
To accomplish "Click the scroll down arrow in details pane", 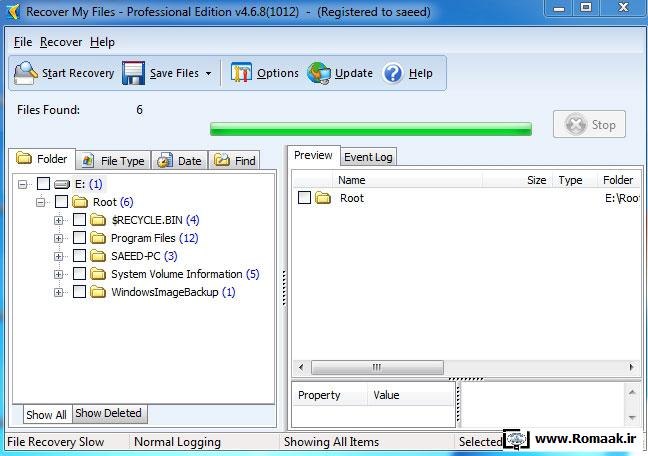I will point(632,418).
